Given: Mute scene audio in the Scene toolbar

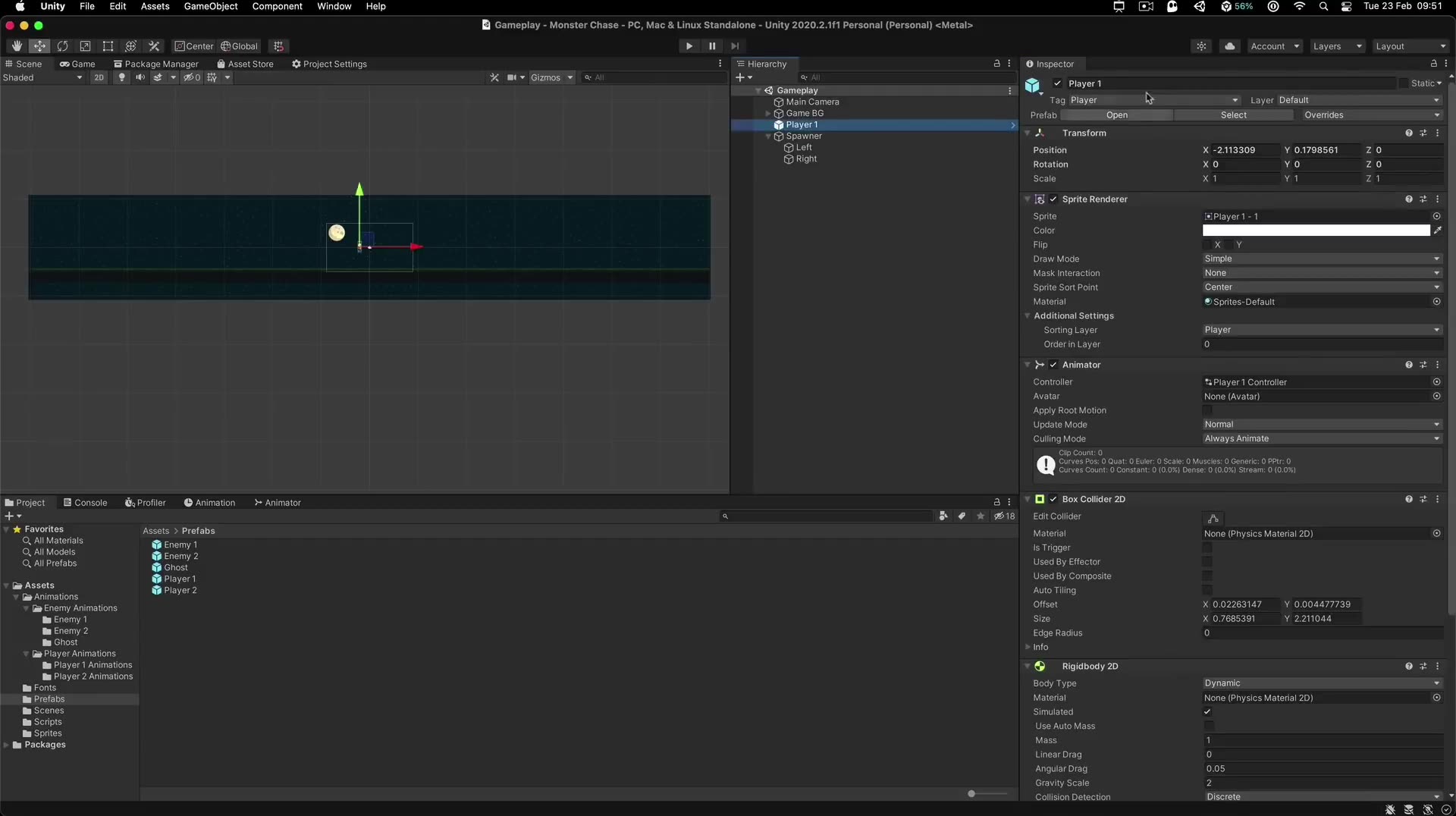Looking at the screenshot, I should click(x=140, y=77).
